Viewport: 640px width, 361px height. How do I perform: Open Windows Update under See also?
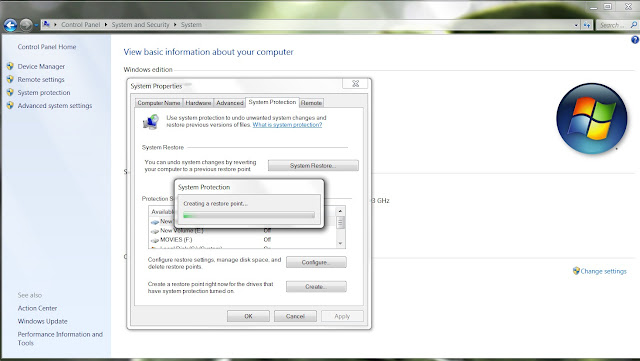[42, 321]
